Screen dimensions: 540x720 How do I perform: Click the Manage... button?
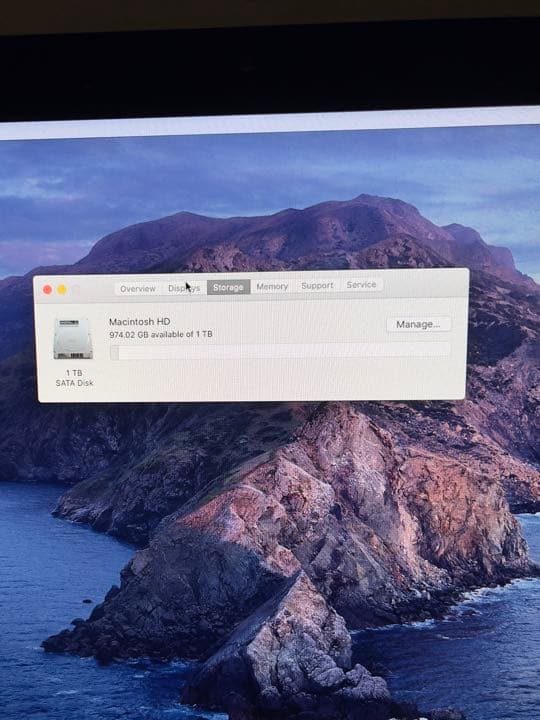pos(418,324)
